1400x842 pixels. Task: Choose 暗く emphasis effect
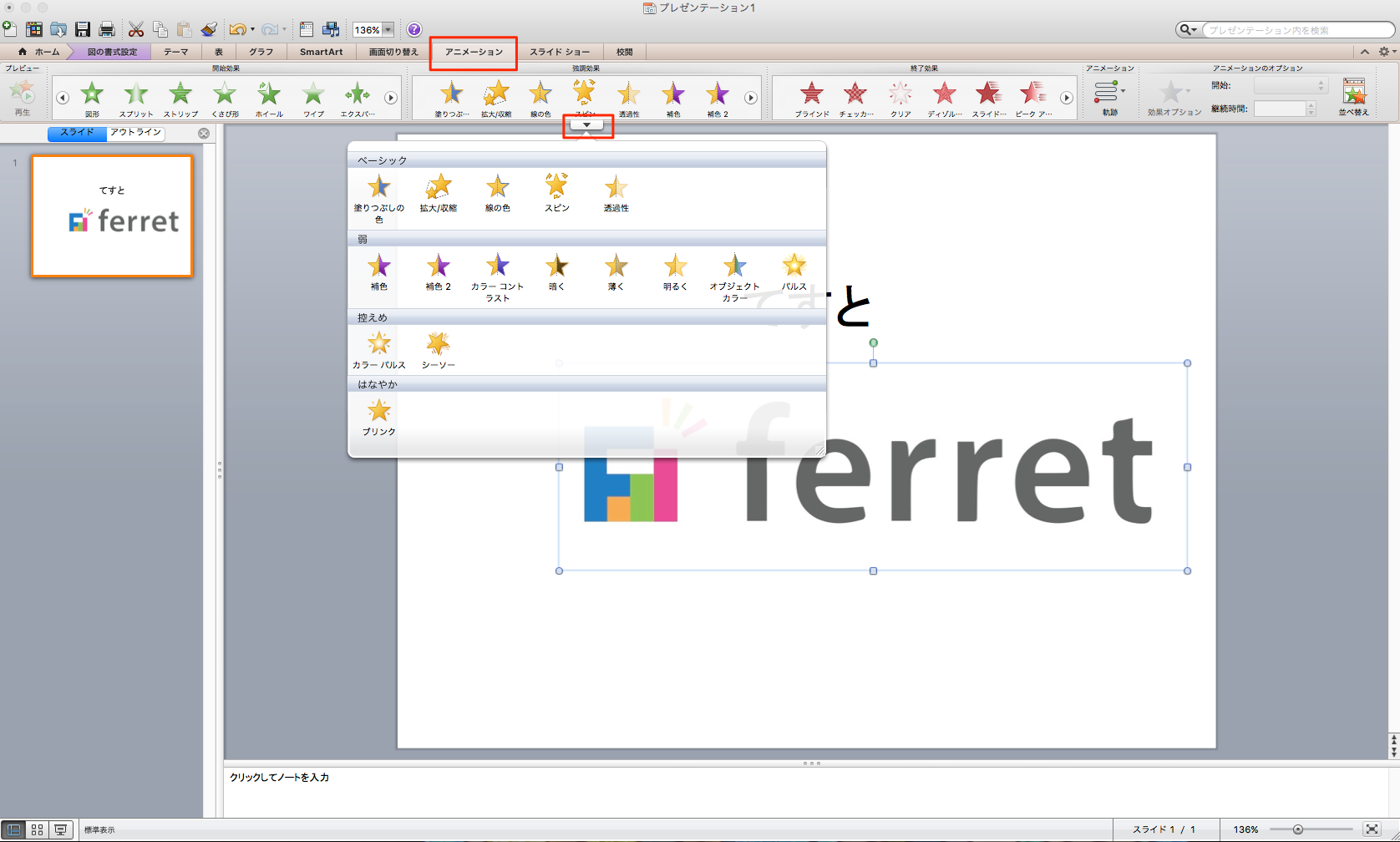pos(557,271)
